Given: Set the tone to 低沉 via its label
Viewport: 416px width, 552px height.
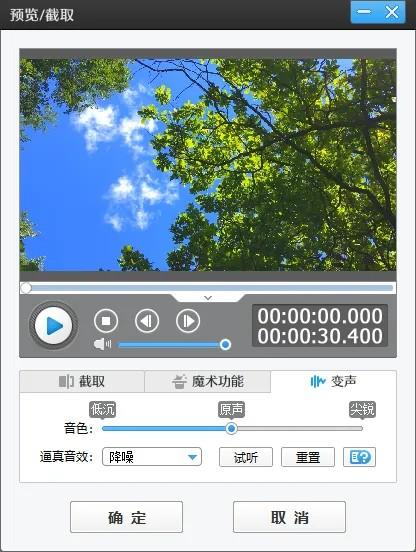Looking at the screenshot, I should [102, 409].
